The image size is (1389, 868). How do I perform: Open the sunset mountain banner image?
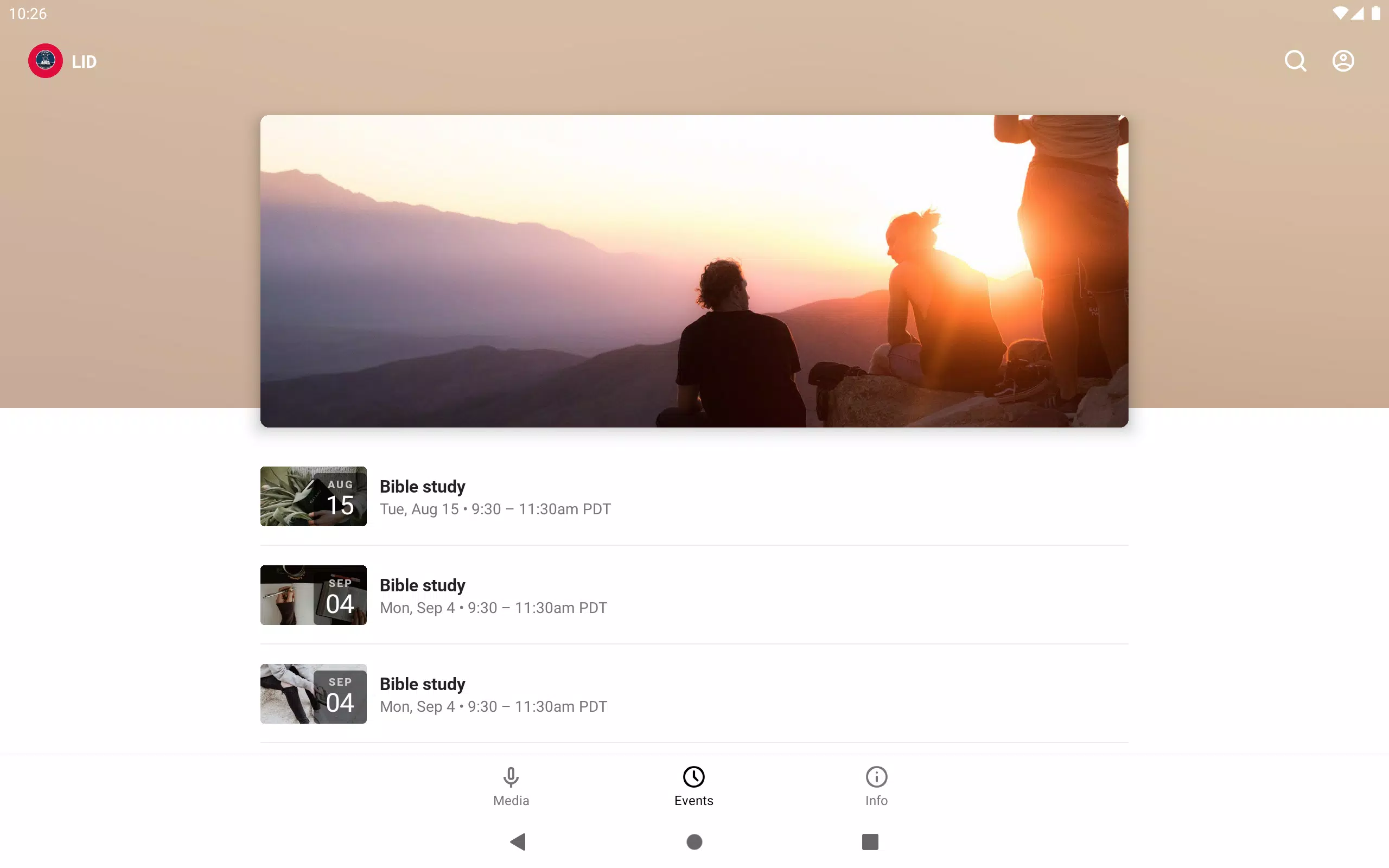694,271
